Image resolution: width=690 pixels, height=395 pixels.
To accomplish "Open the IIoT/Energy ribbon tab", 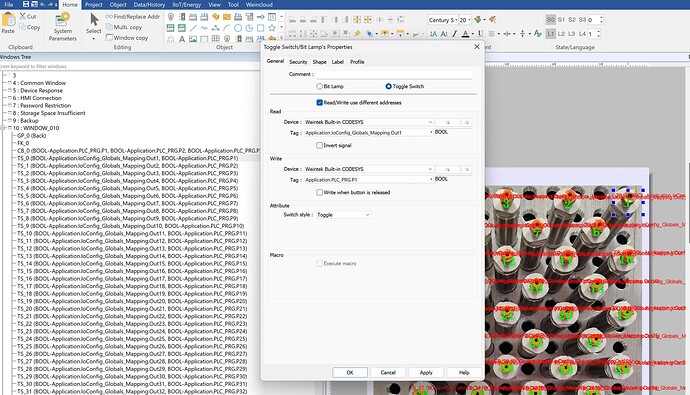I will point(187,4).
